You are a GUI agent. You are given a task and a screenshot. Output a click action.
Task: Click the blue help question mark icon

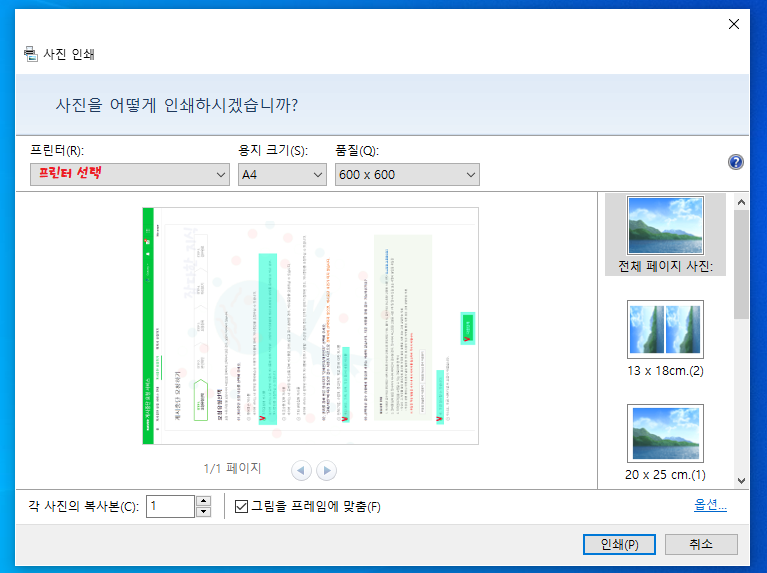coord(736,162)
